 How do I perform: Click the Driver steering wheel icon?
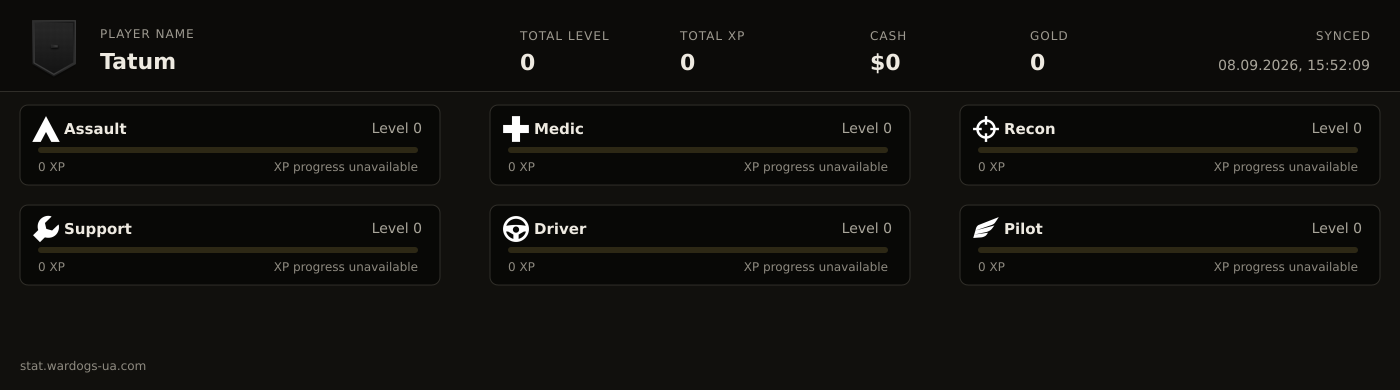pyautogui.click(x=516, y=229)
